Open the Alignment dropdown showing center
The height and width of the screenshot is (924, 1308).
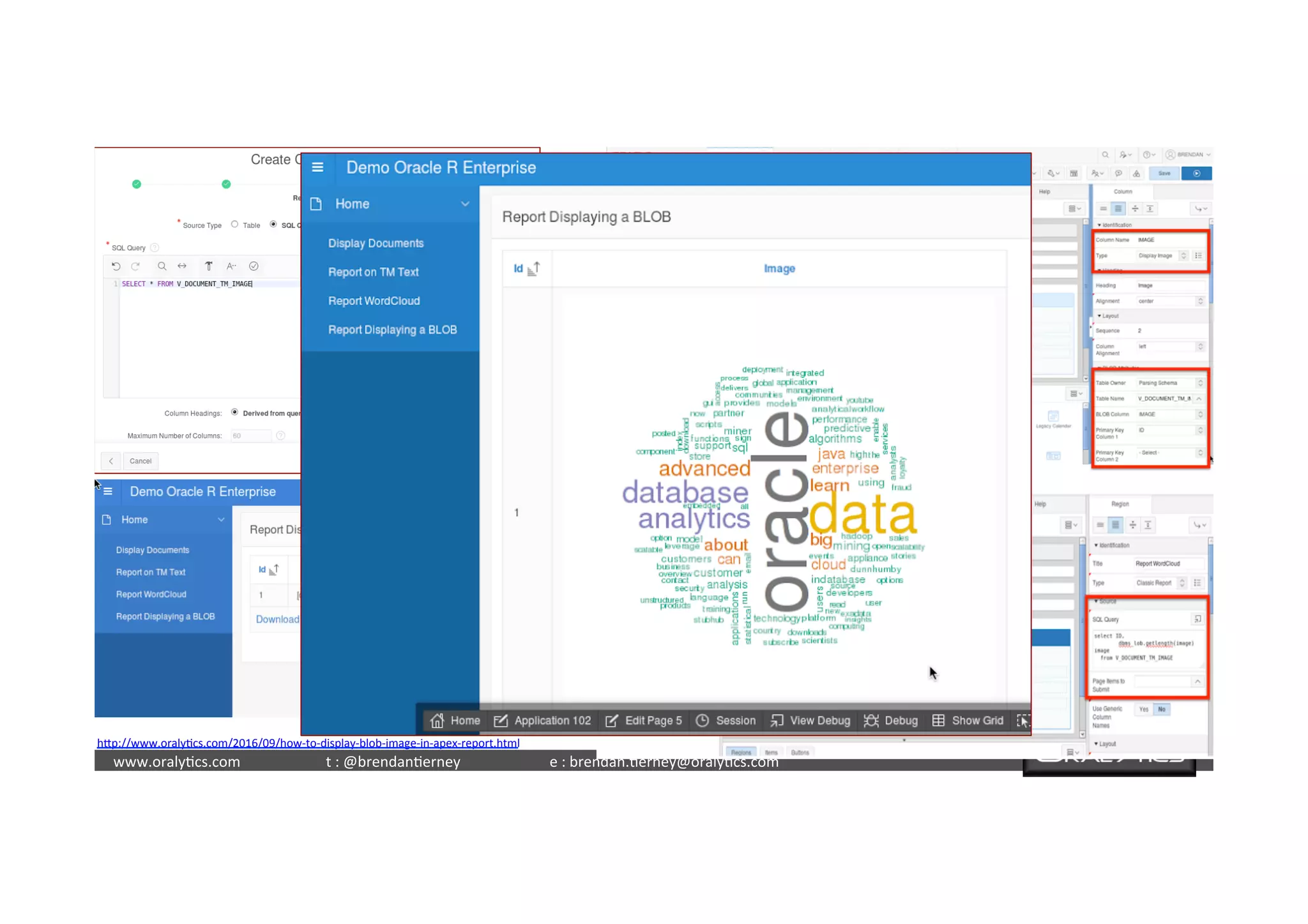tap(1170, 301)
